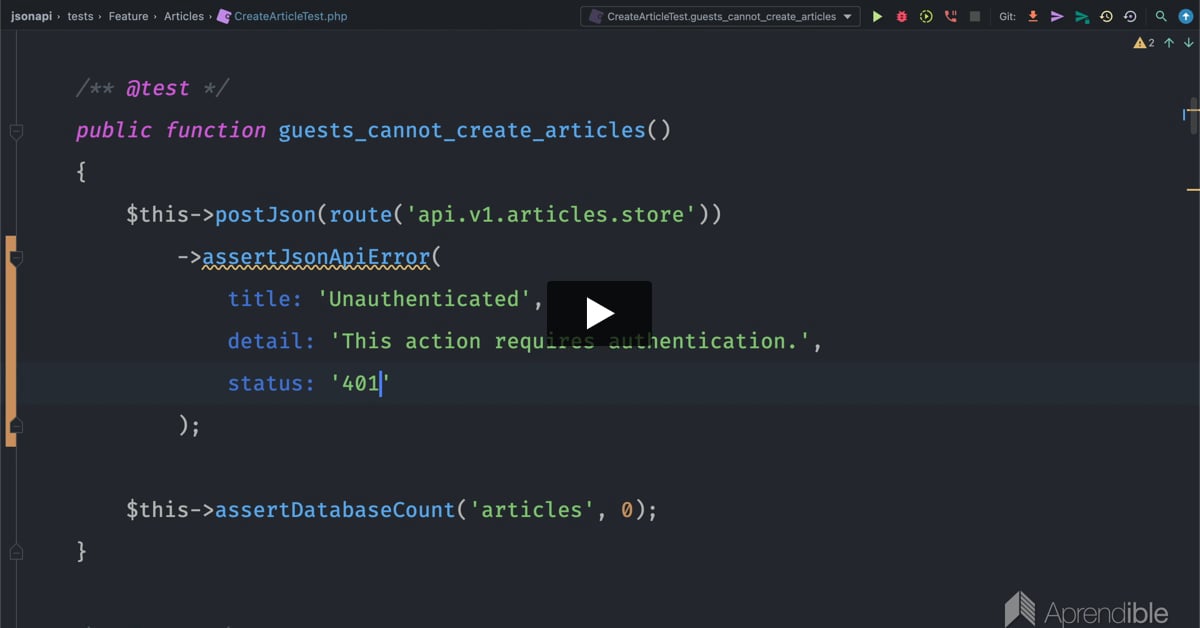Screen dimensions: 1200x628
Task: Click the guests_cannot_create_articles function name
Action: pyautogui.click(x=462, y=130)
